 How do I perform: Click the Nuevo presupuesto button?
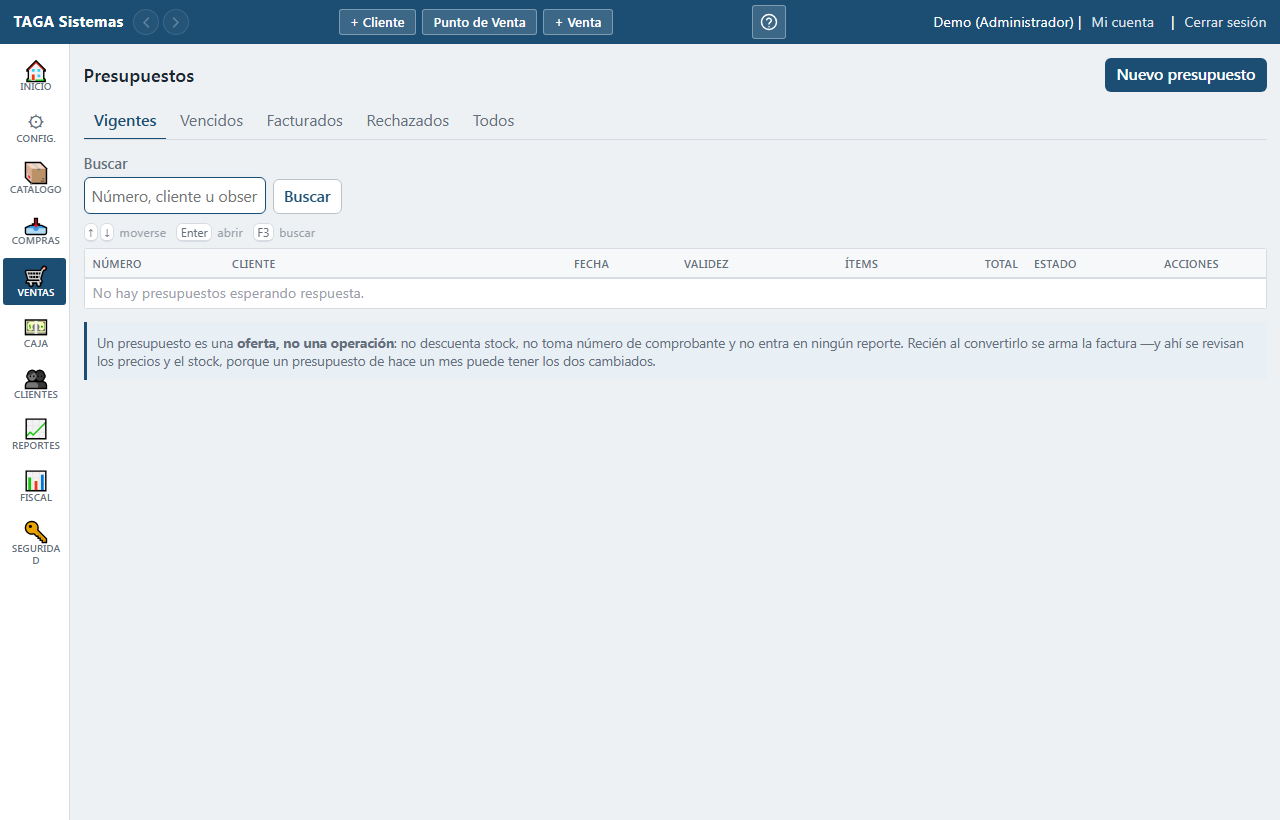coord(1185,75)
